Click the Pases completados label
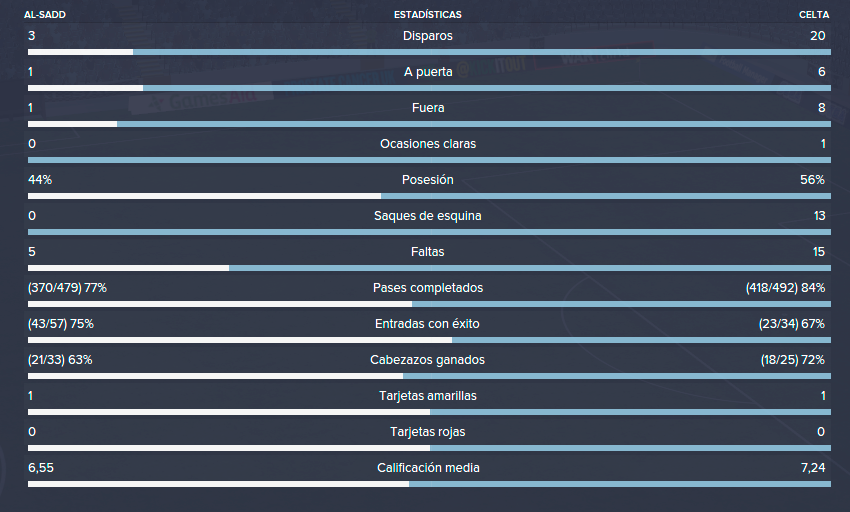The image size is (850, 512). pos(428,288)
